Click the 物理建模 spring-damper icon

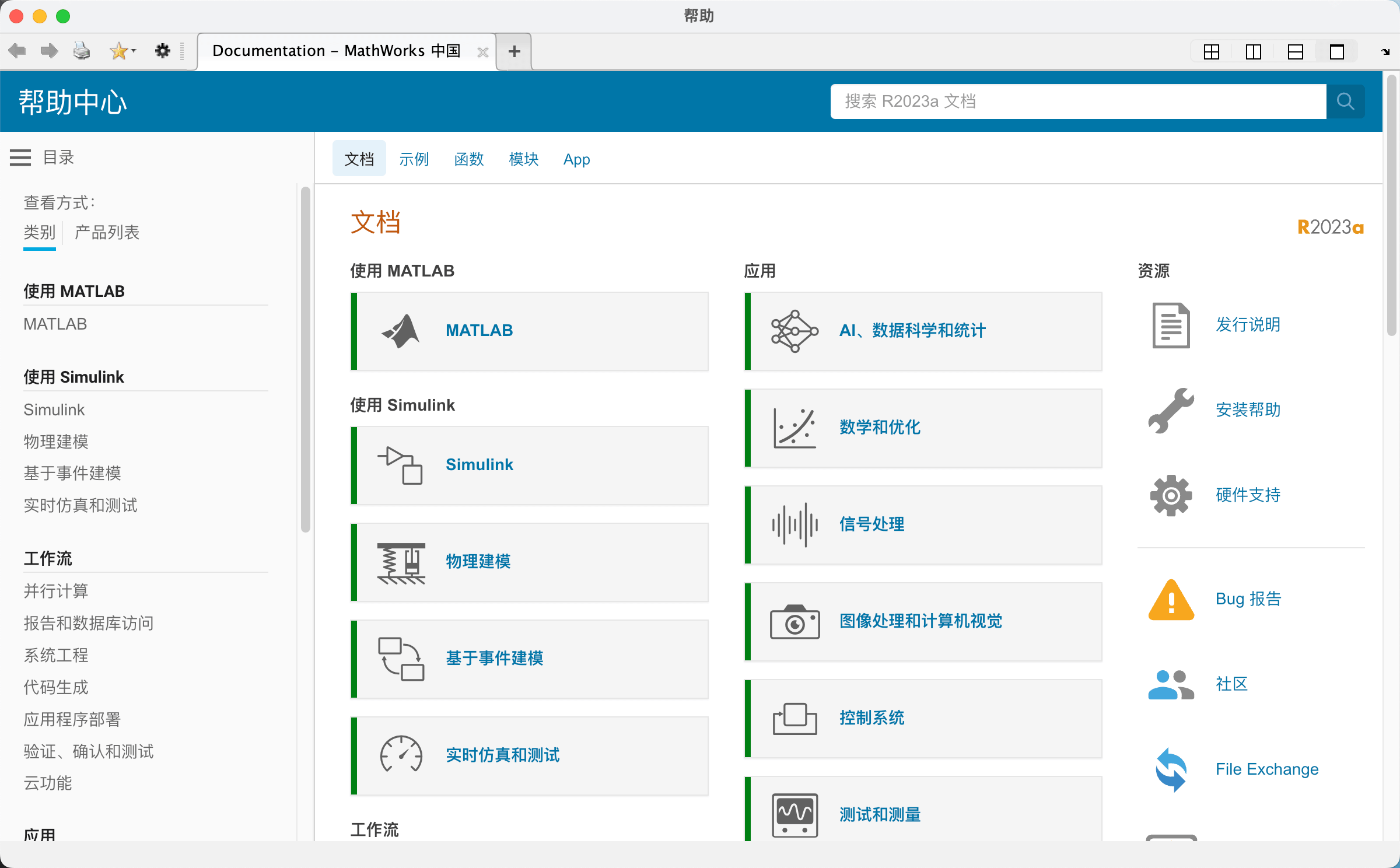[x=401, y=562]
